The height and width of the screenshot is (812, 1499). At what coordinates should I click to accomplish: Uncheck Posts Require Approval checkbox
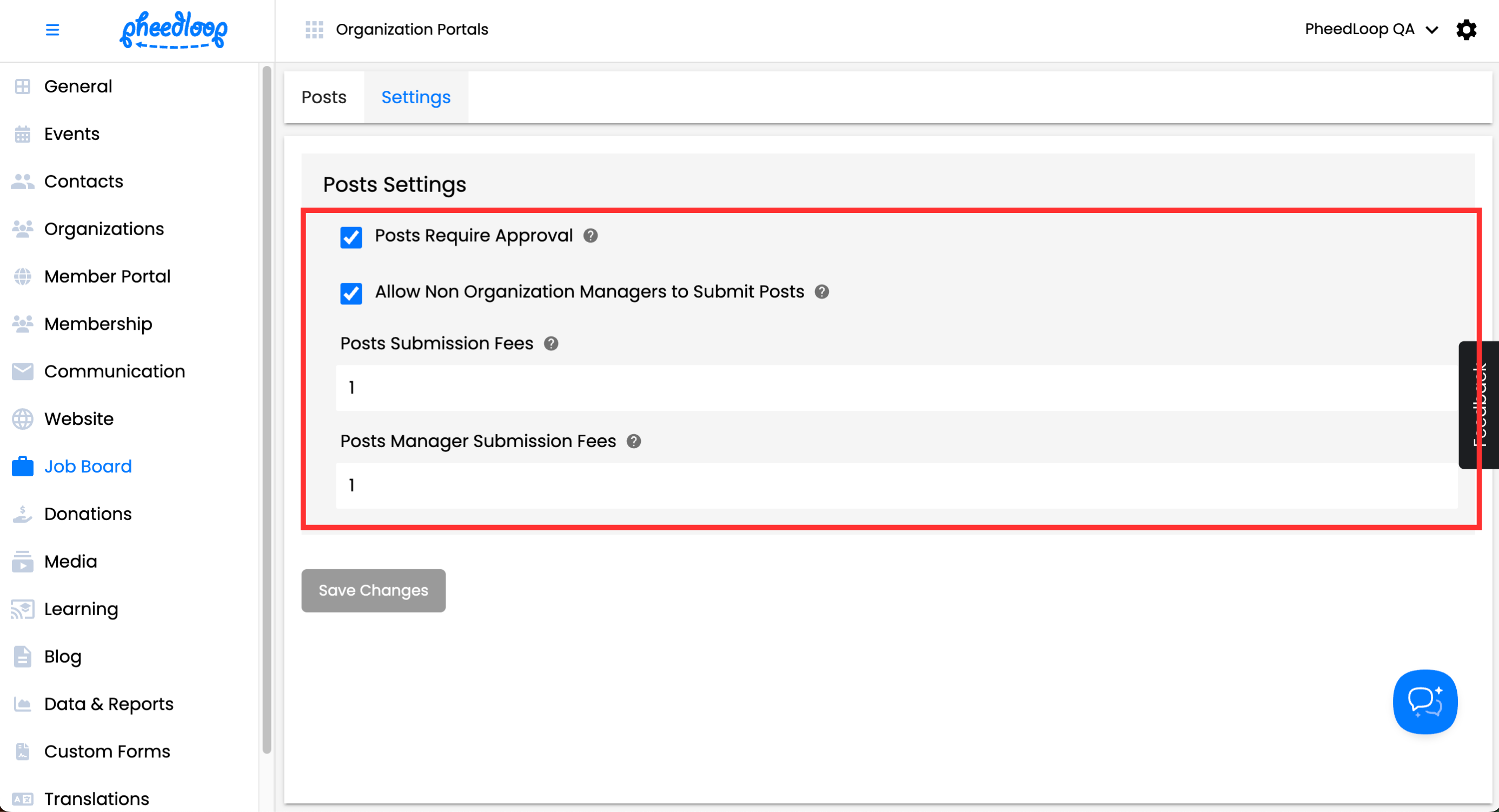[351, 237]
